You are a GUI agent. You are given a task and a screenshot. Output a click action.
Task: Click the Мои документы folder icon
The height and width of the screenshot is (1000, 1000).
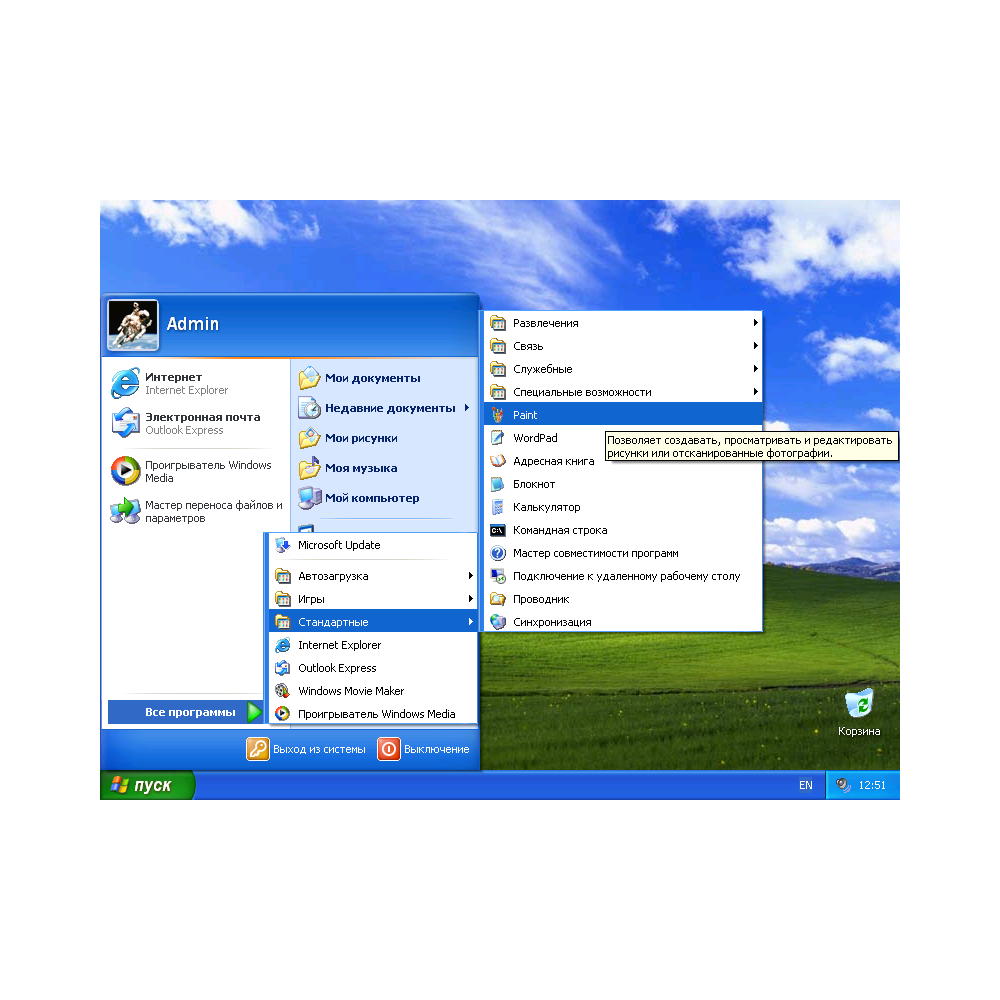(x=309, y=378)
